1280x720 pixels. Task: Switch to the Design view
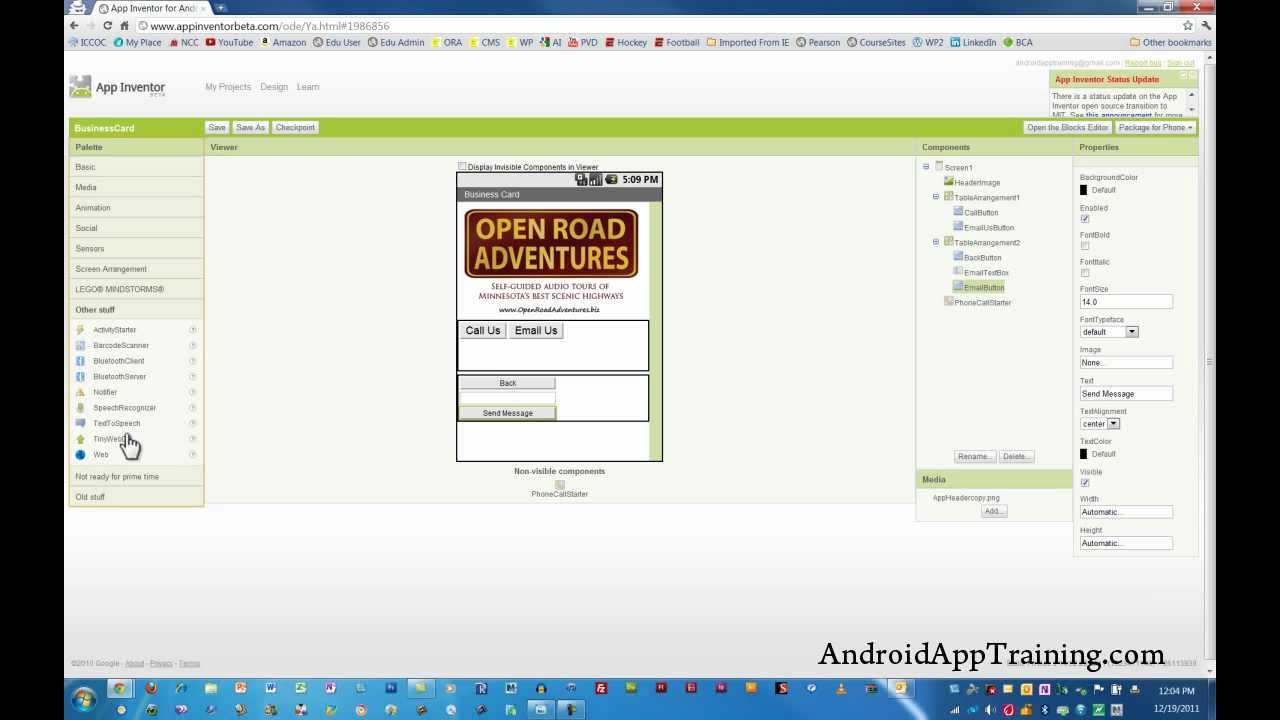(x=274, y=87)
